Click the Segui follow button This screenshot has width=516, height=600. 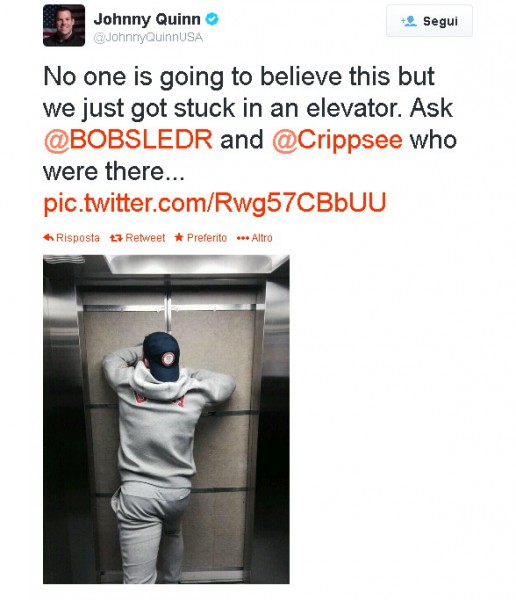coord(429,21)
